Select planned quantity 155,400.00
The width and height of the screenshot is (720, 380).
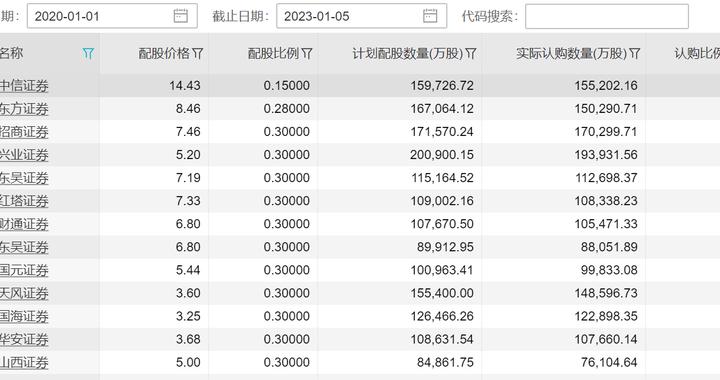[x=442, y=293]
